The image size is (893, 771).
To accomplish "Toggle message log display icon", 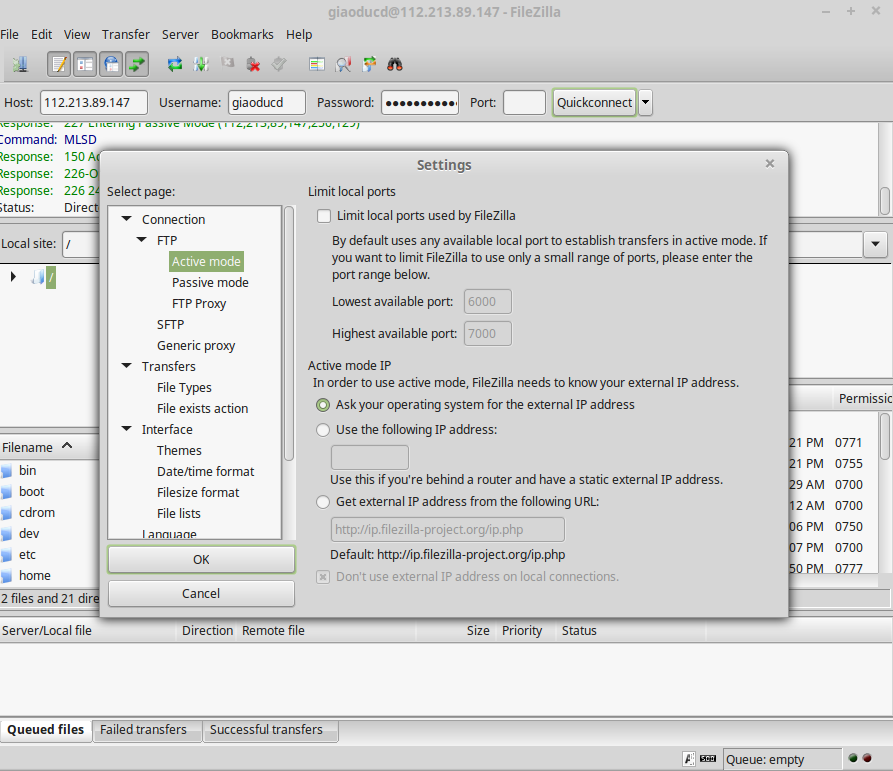I will [x=59, y=64].
